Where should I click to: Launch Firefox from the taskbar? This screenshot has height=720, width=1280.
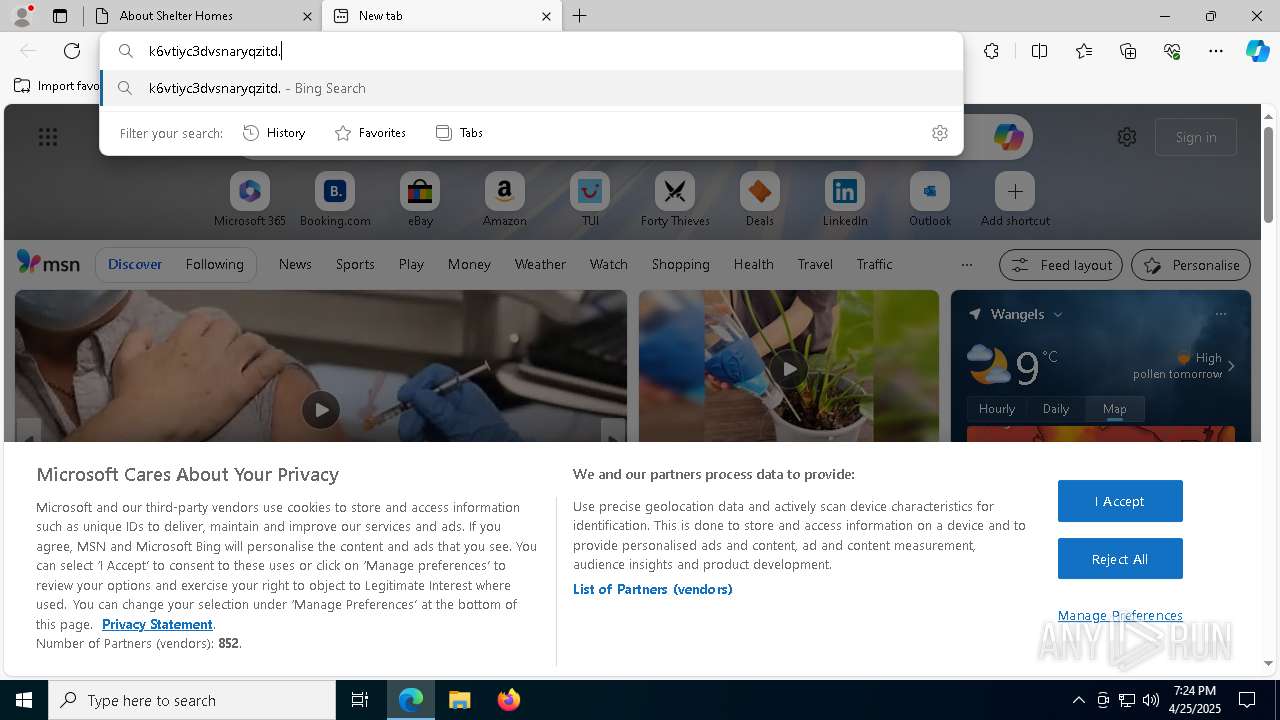[509, 700]
